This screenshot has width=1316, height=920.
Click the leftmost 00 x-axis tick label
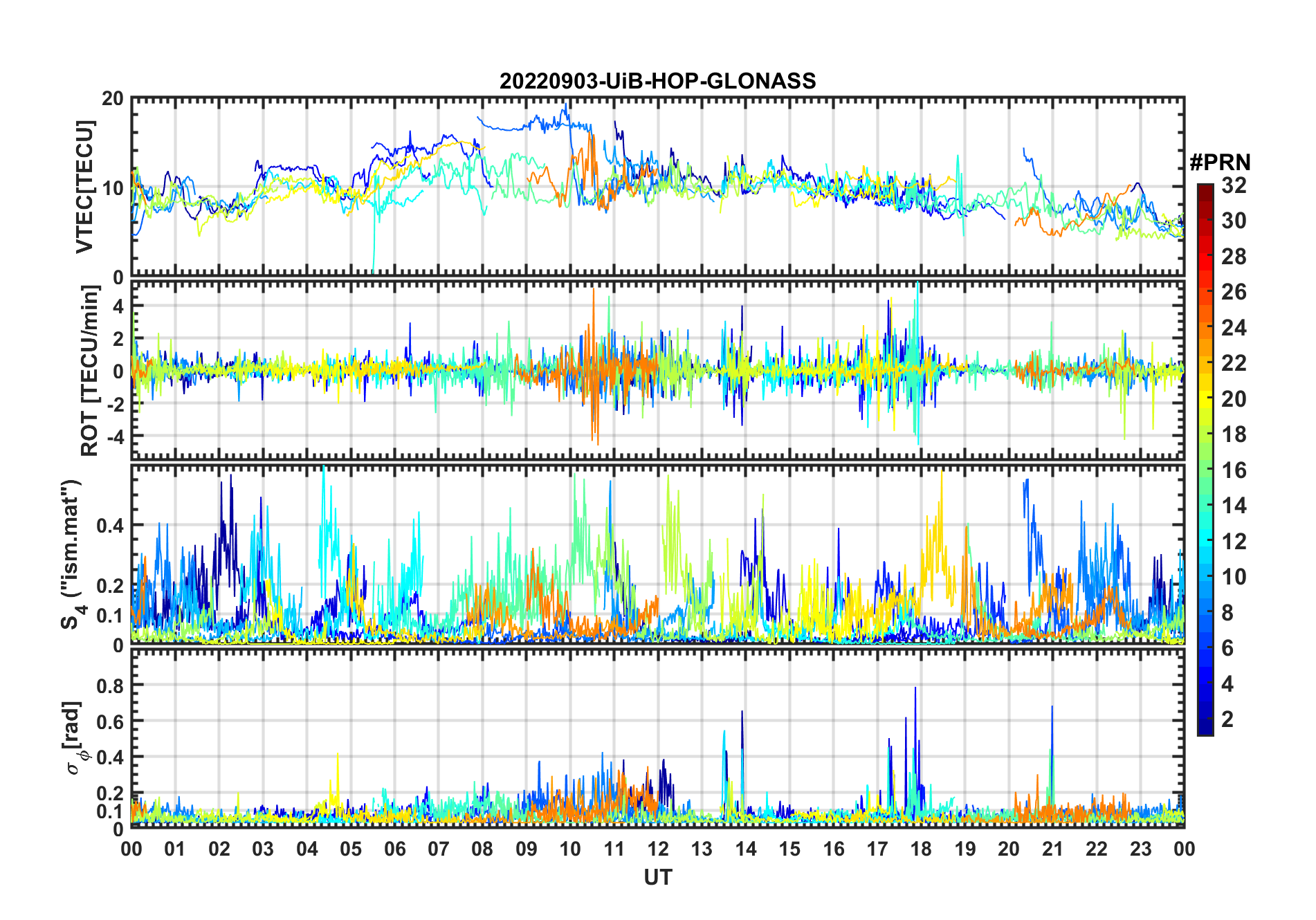click(x=131, y=849)
